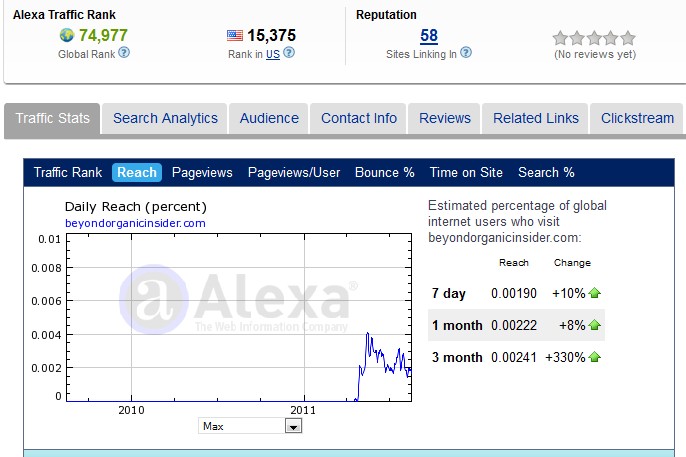Show the Pageviews chart
The width and height of the screenshot is (686, 457).
(x=202, y=172)
